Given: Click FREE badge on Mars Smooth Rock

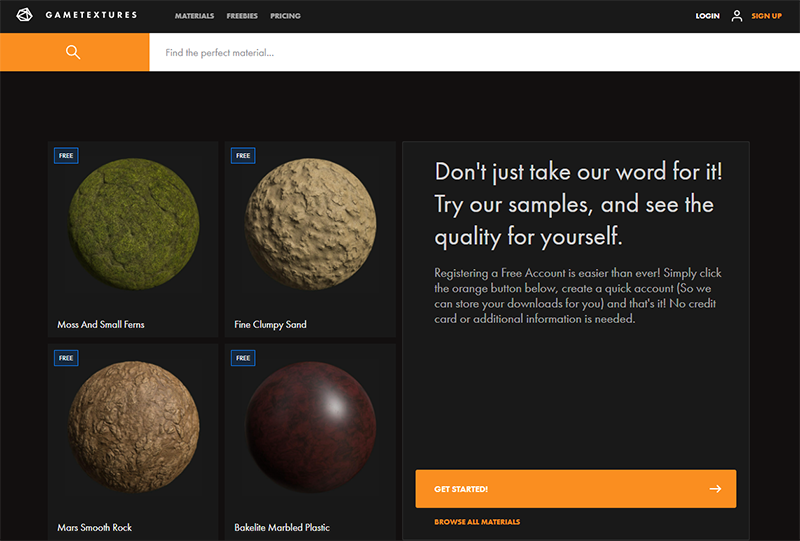Looking at the screenshot, I should tap(66, 357).
